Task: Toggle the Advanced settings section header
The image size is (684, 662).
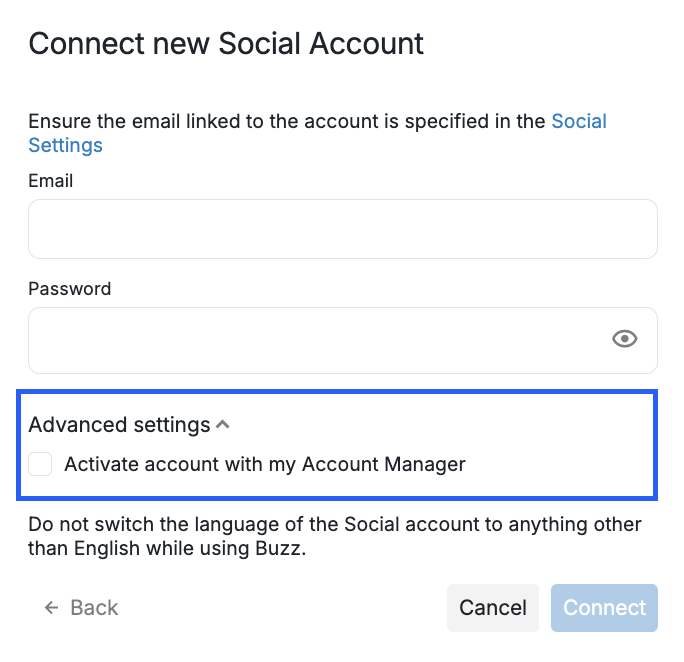Action: pyautogui.click(x=119, y=425)
